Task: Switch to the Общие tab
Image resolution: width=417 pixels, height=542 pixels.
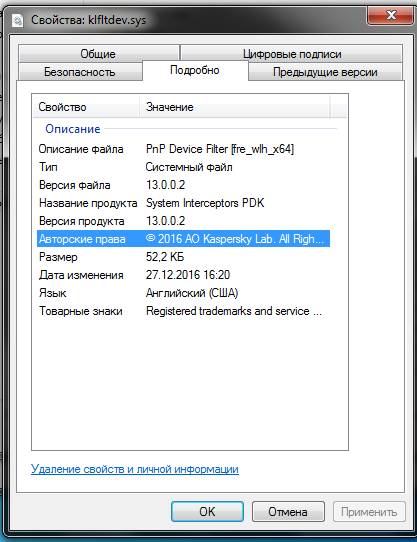Action: click(x=98, y=54)
